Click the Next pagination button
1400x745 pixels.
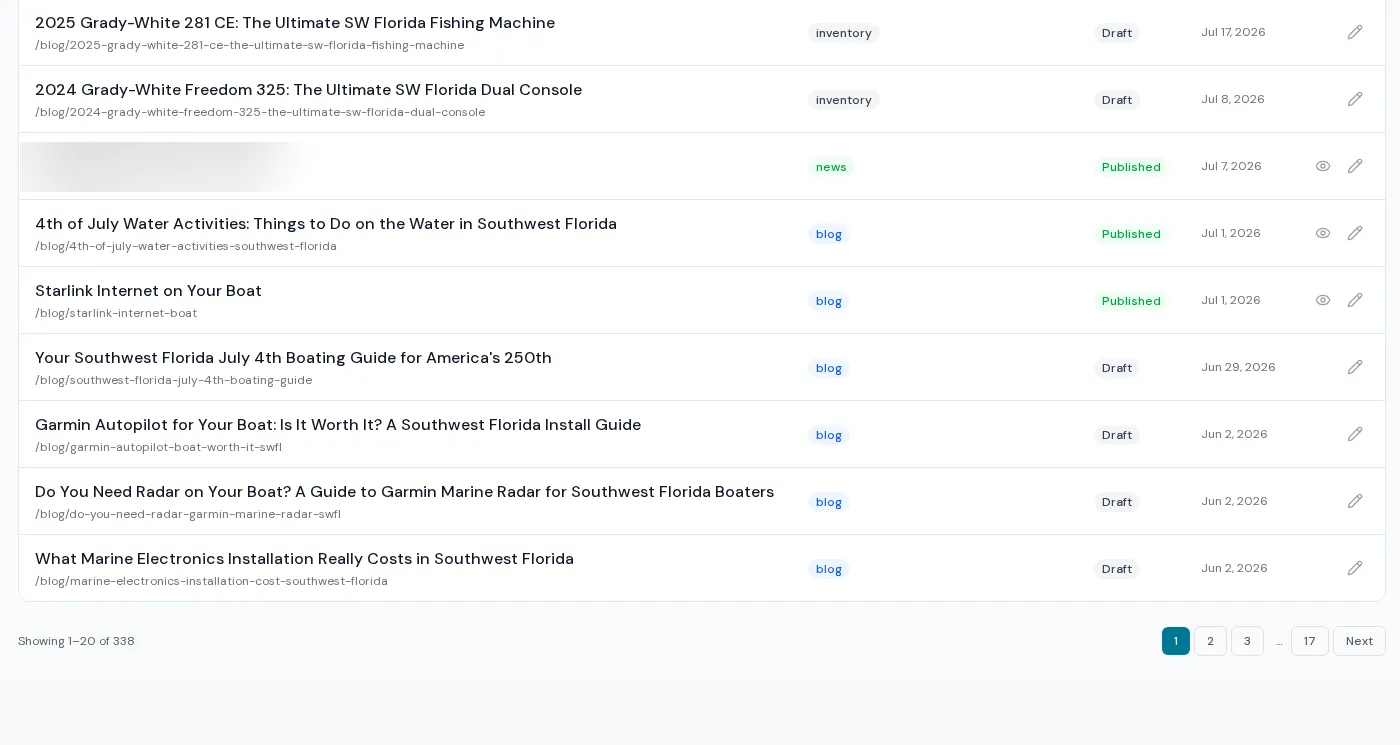coord(1359,641)
